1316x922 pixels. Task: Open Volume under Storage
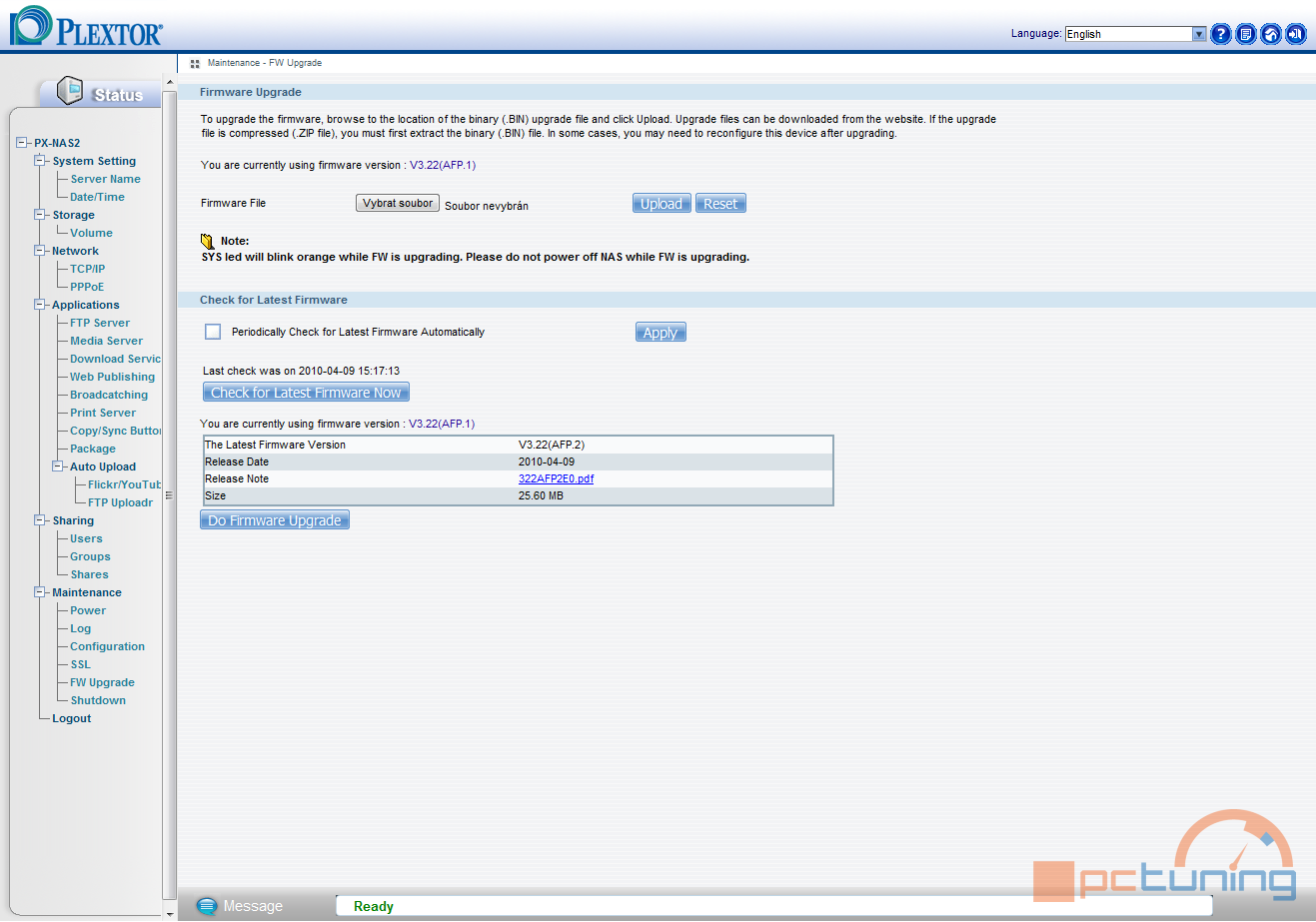[91, 233]
